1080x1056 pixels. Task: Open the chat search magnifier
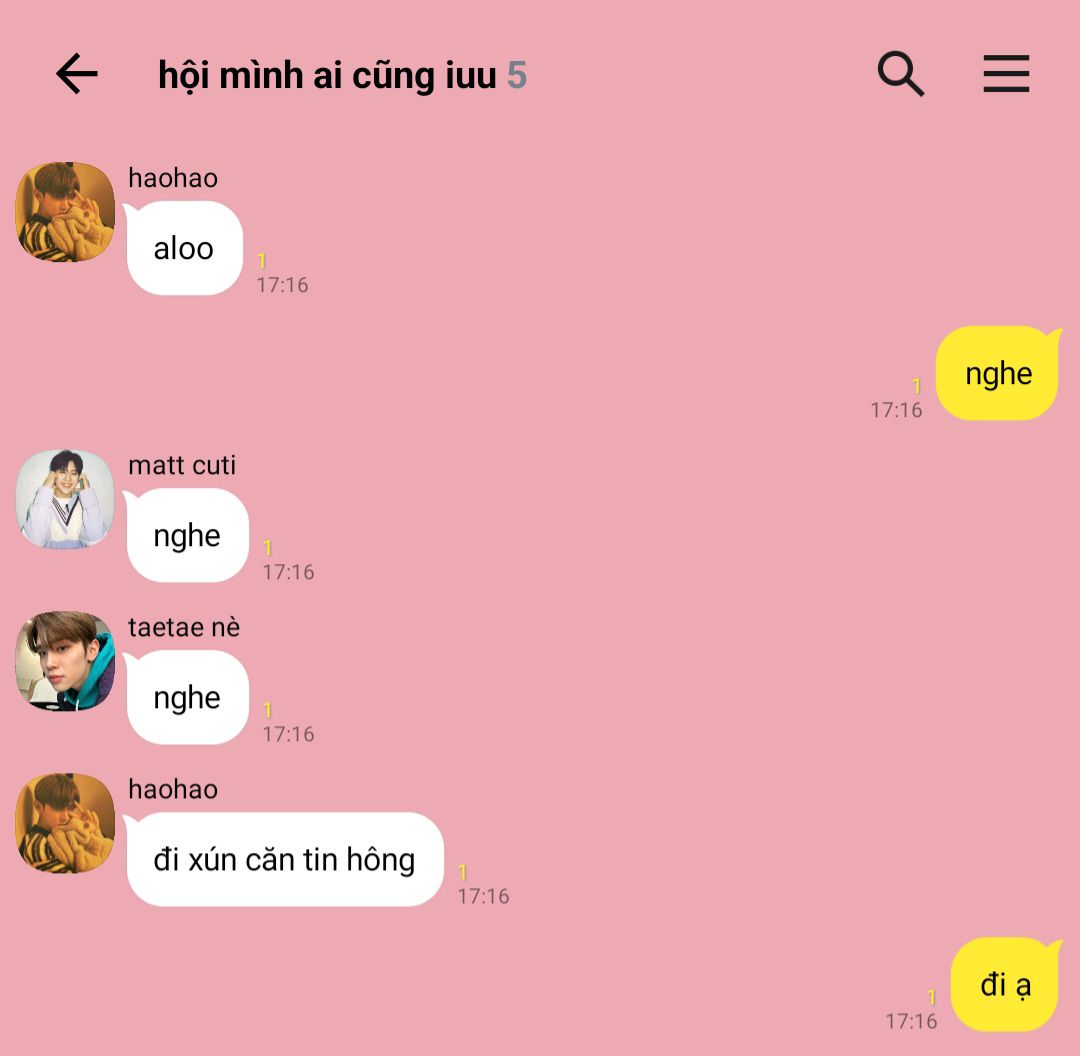(901, 74)
